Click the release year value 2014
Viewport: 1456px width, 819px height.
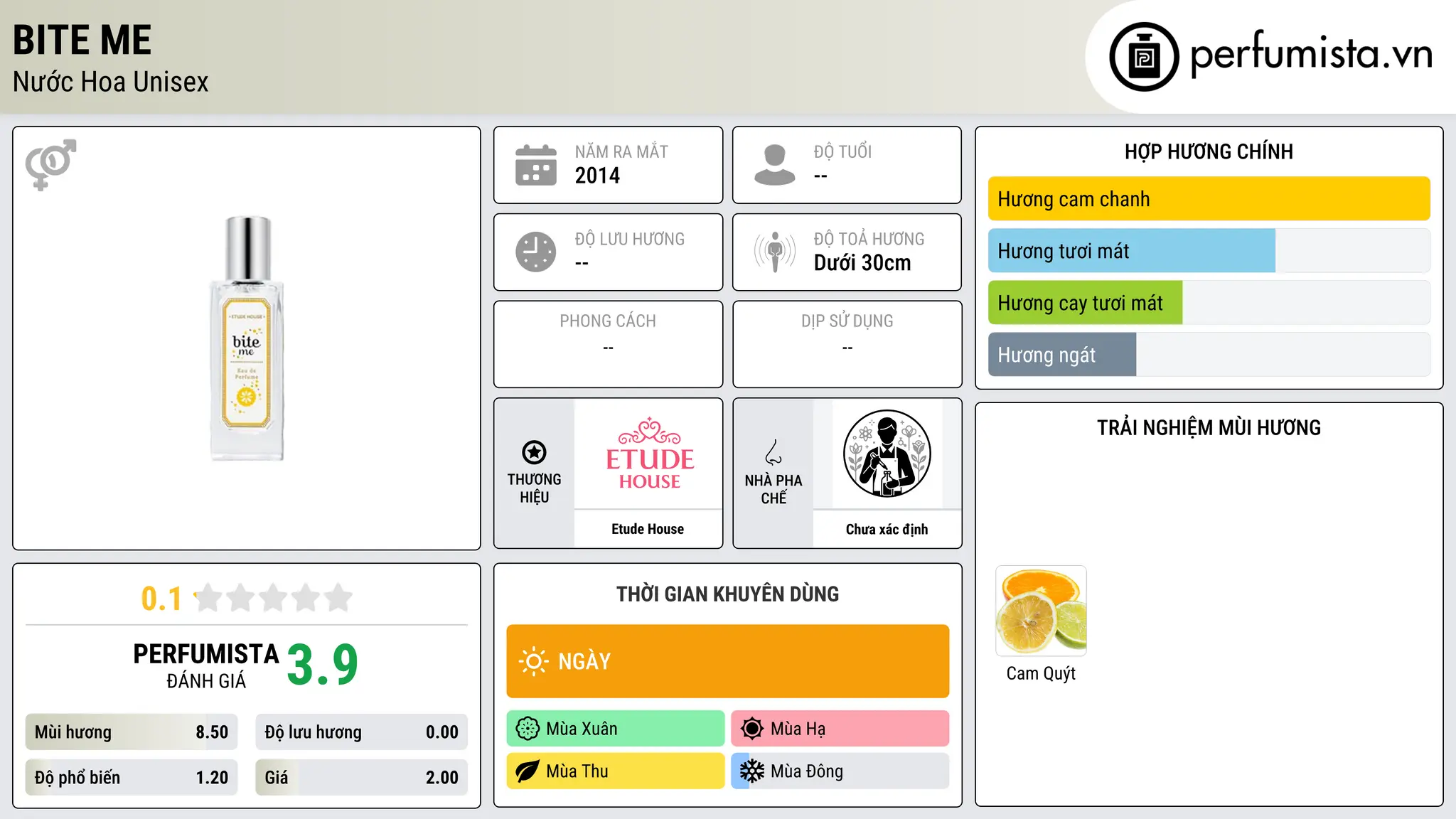tap(597, 176)
